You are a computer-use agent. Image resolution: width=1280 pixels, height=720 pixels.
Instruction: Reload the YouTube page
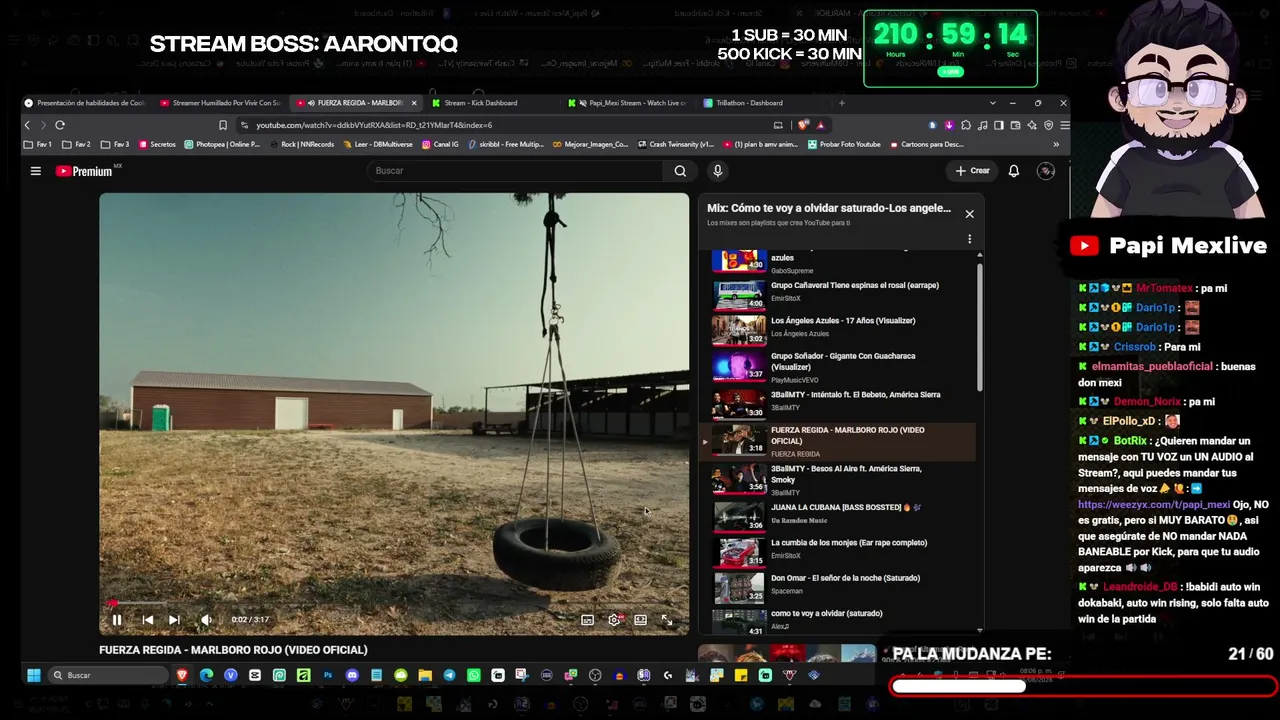pyautogui.click(x=60, y=125)
